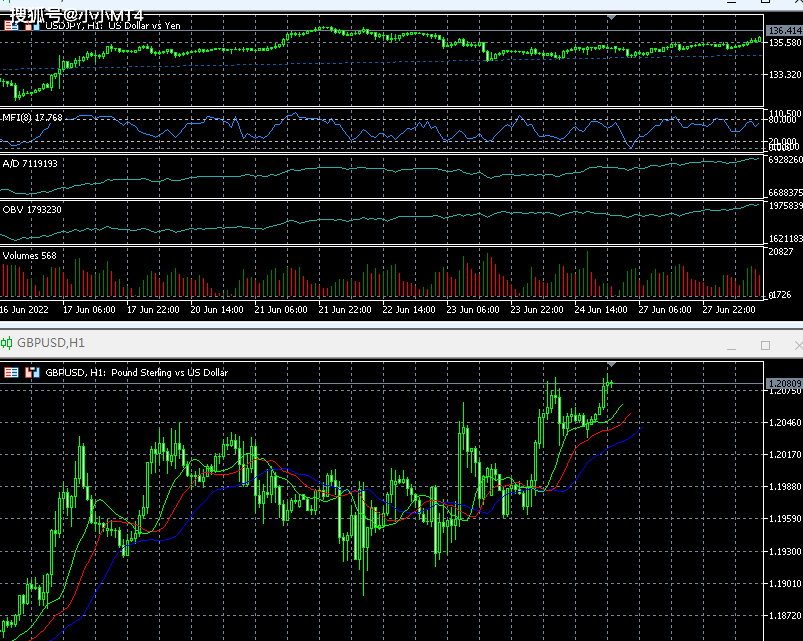Toggle one-click trading panel on GBPUSD chart

11,372
